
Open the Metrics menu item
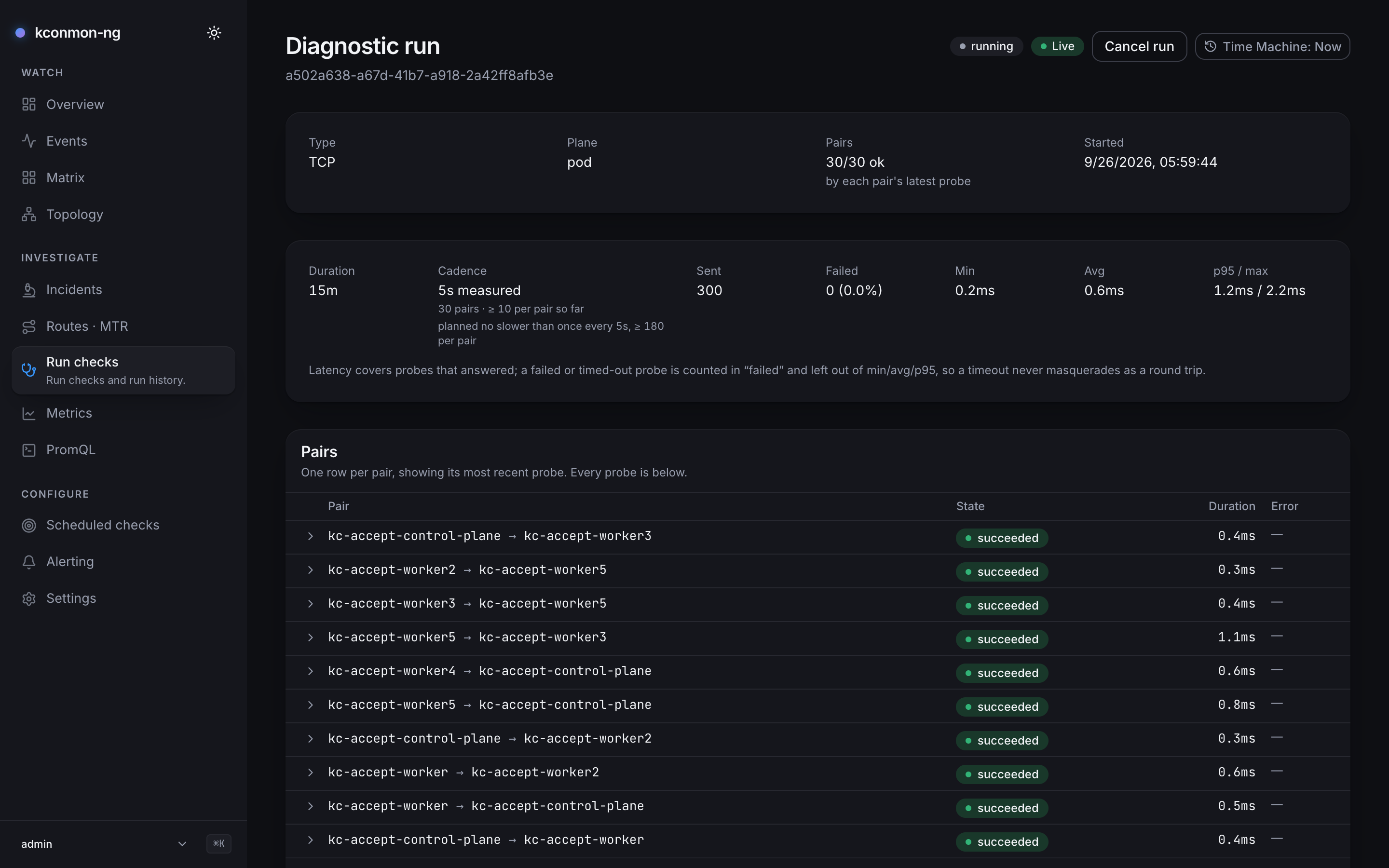point(123,413)
